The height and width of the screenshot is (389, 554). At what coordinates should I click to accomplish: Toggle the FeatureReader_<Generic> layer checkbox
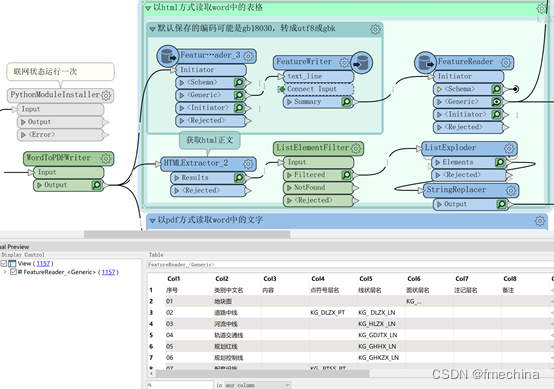tap(13, 272)
